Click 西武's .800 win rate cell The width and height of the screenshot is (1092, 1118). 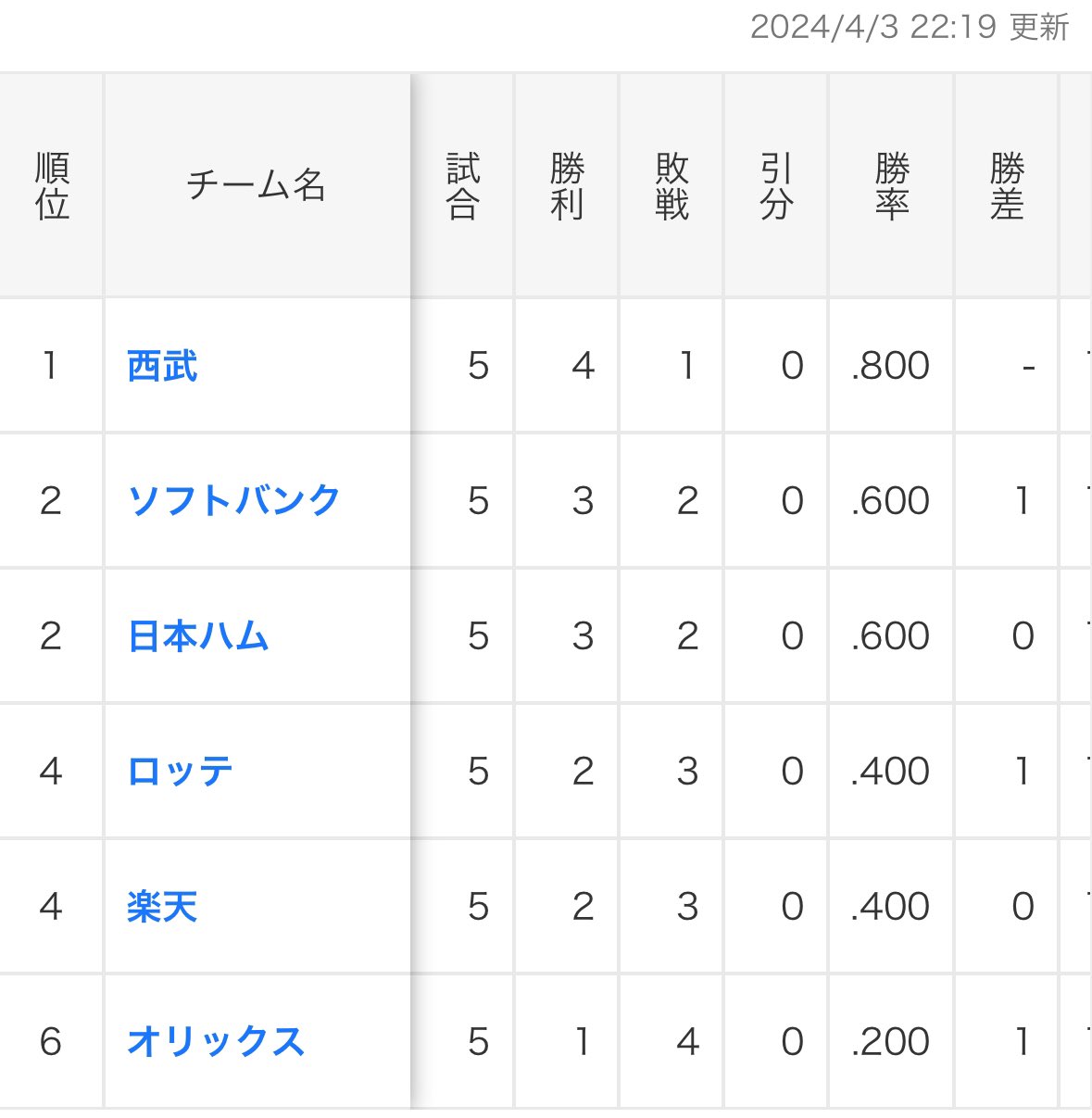click(891, 366)
